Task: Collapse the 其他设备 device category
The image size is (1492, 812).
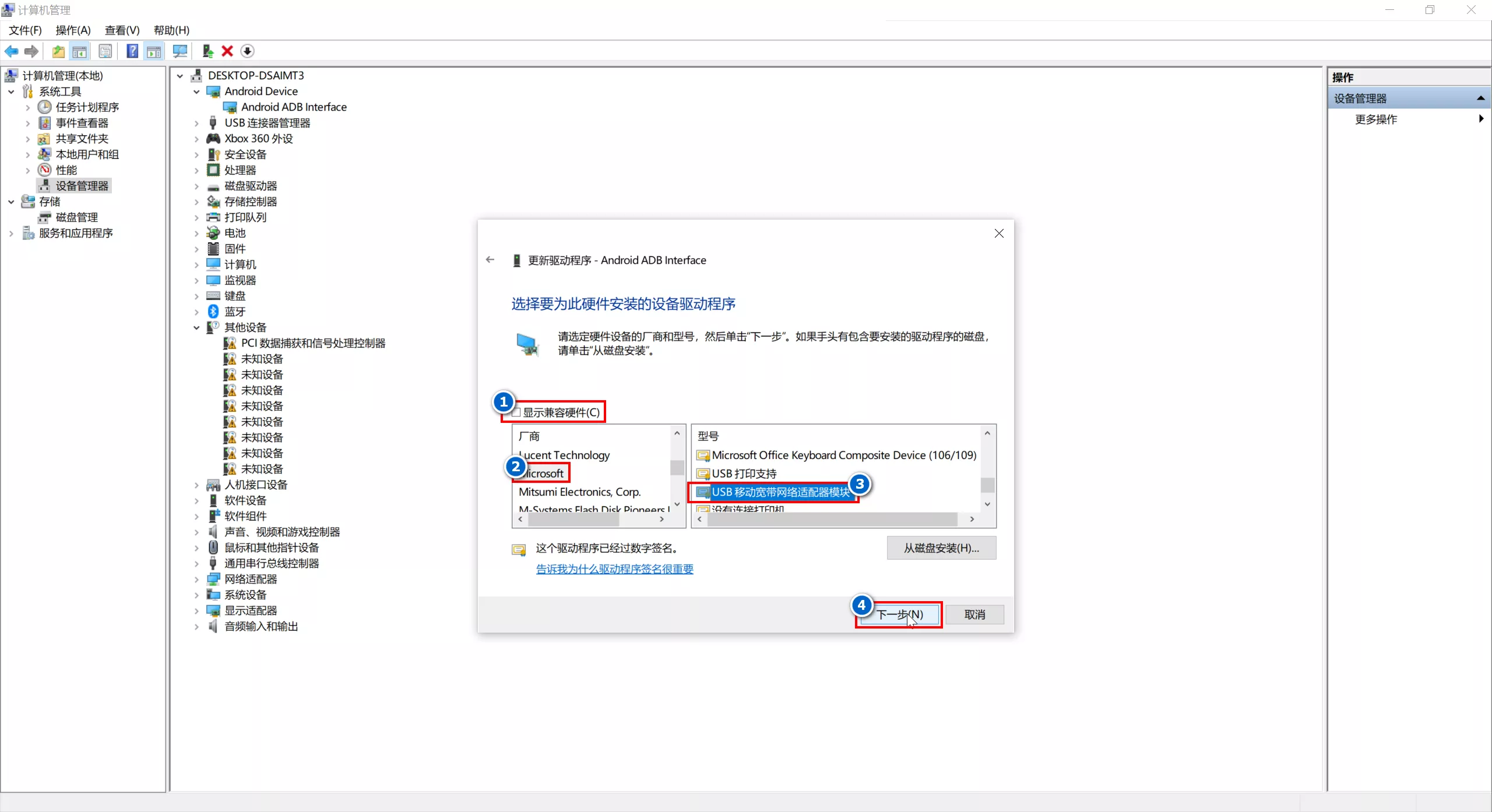Action: click(x=196, y=328)
